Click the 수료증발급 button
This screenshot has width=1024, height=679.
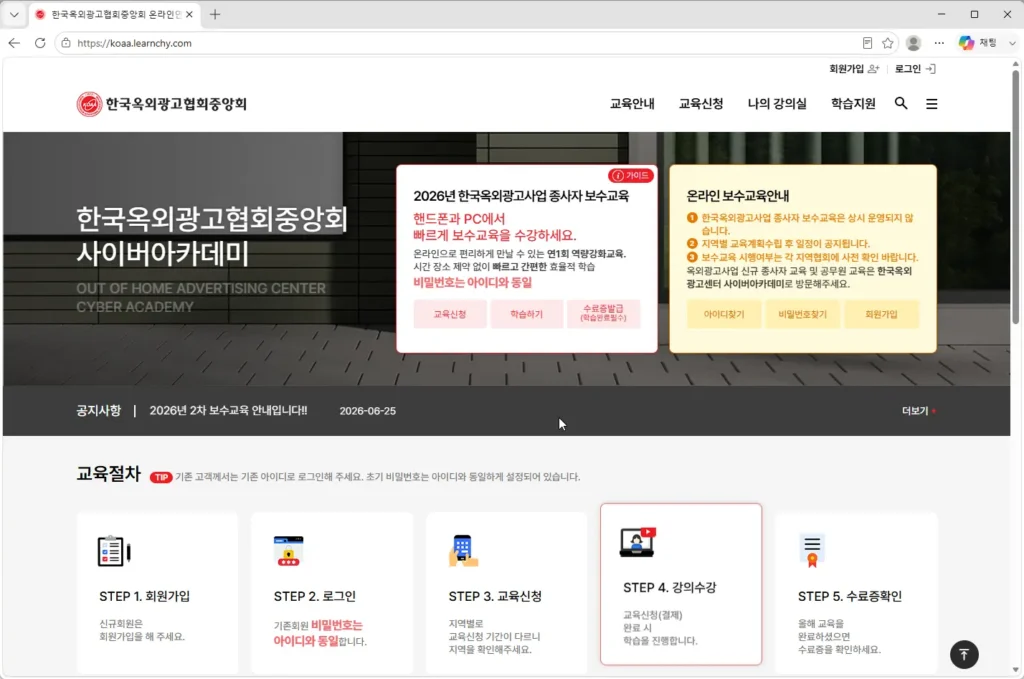tap(603, 313)
